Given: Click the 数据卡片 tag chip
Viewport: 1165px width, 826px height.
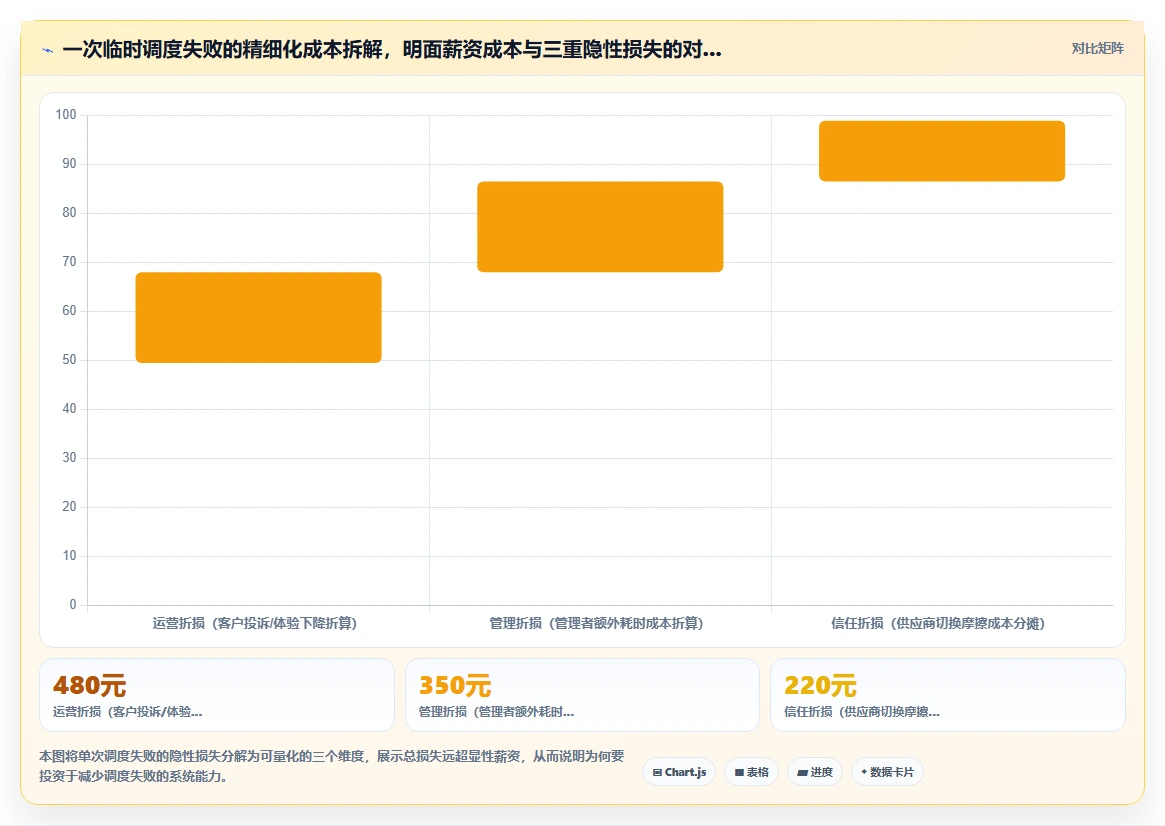Looking at the screenshot, I should (x=887, y=772).
